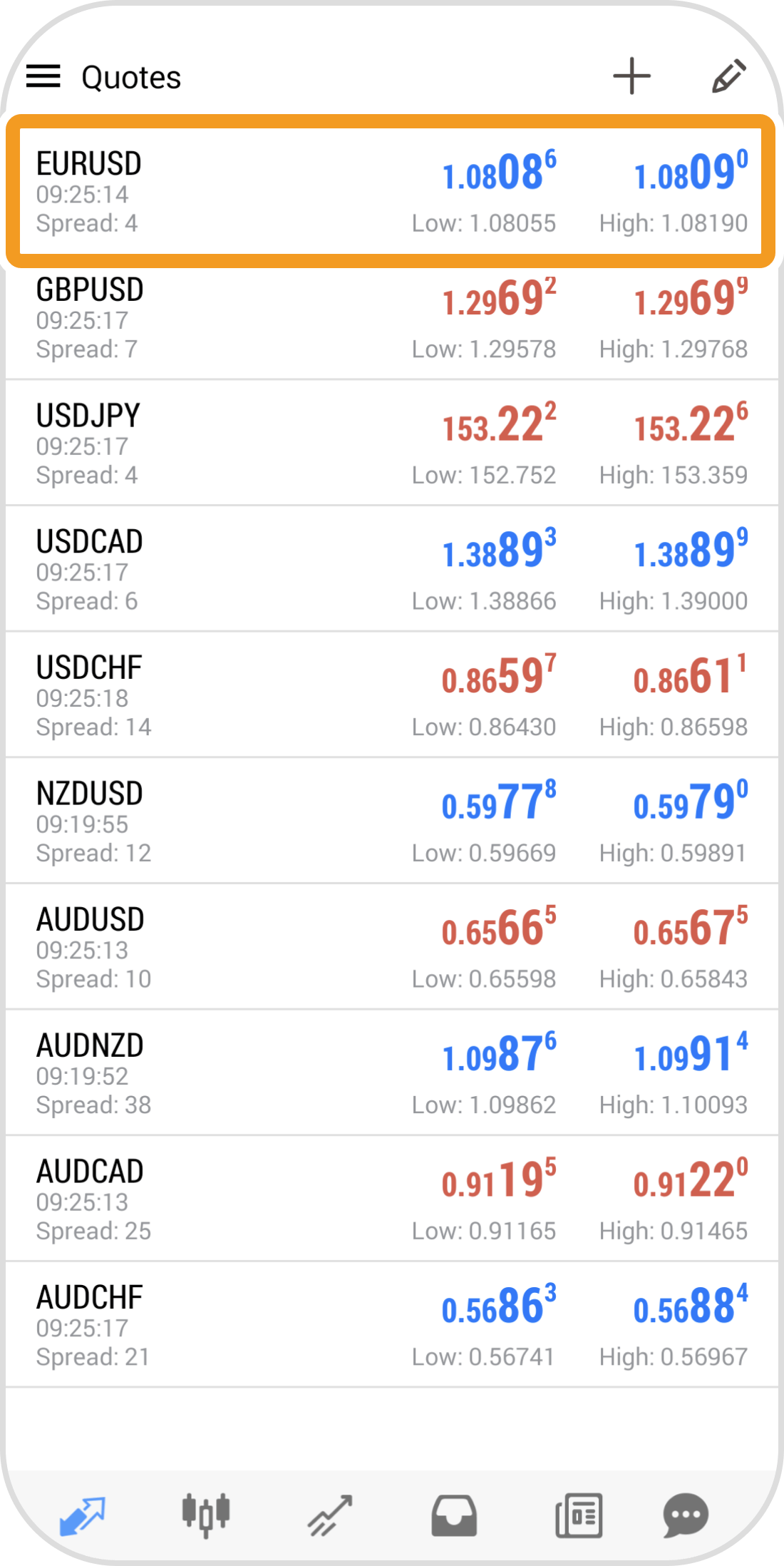Open the Chat messages bubble icon

[x=685, y=1515]
